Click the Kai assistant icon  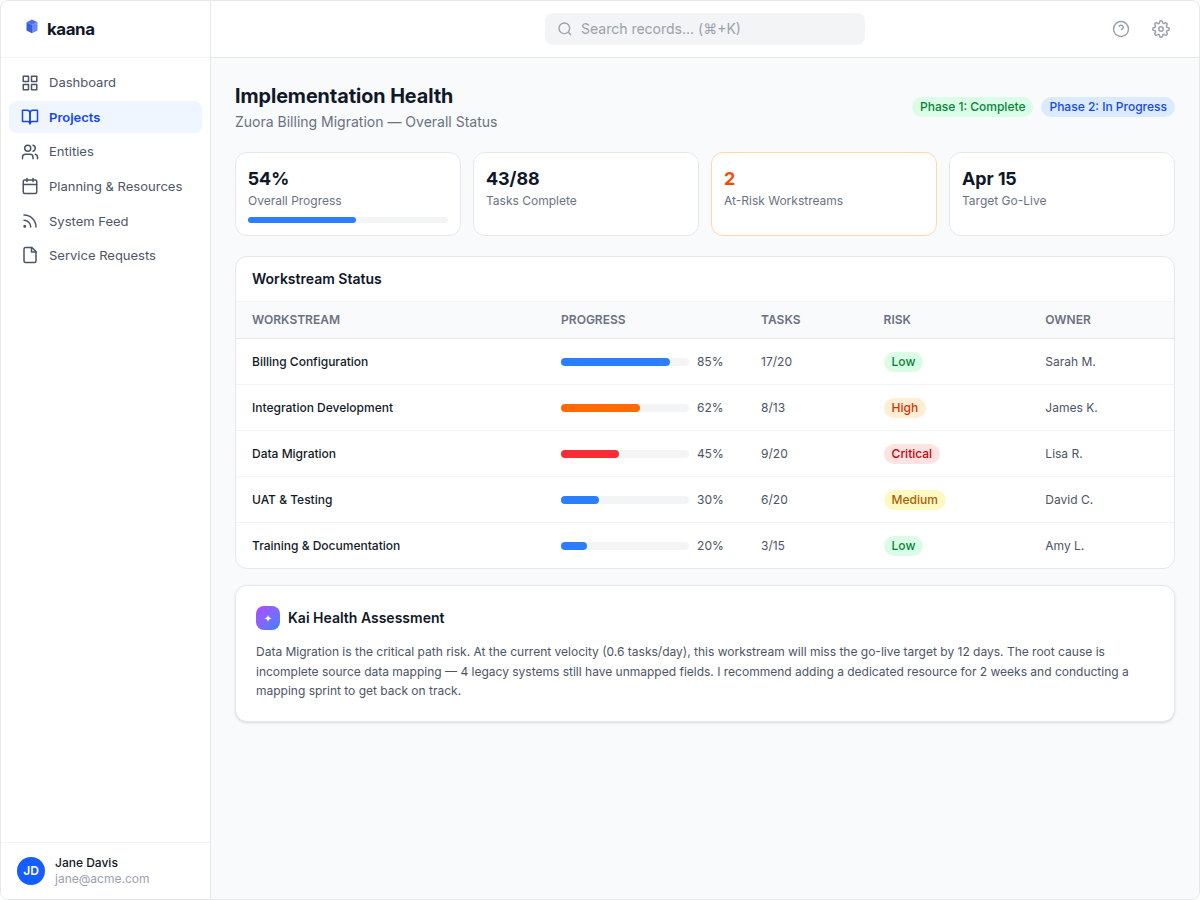tap(267, 618)
